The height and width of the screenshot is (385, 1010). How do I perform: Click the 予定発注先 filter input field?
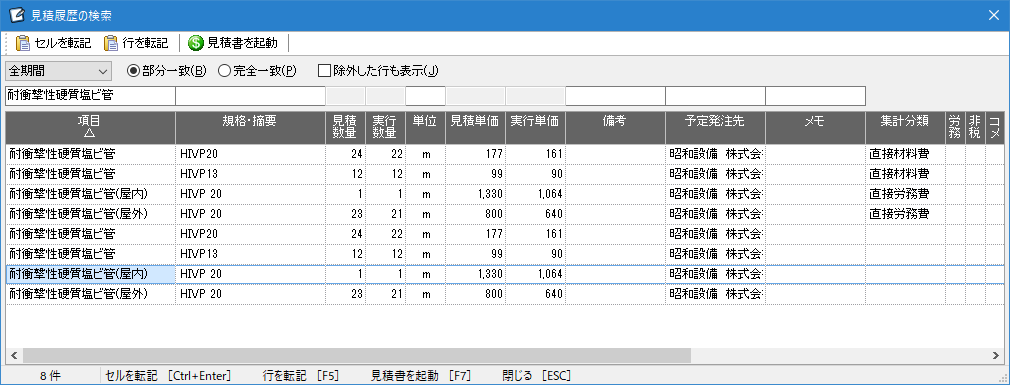pos(715,95)
